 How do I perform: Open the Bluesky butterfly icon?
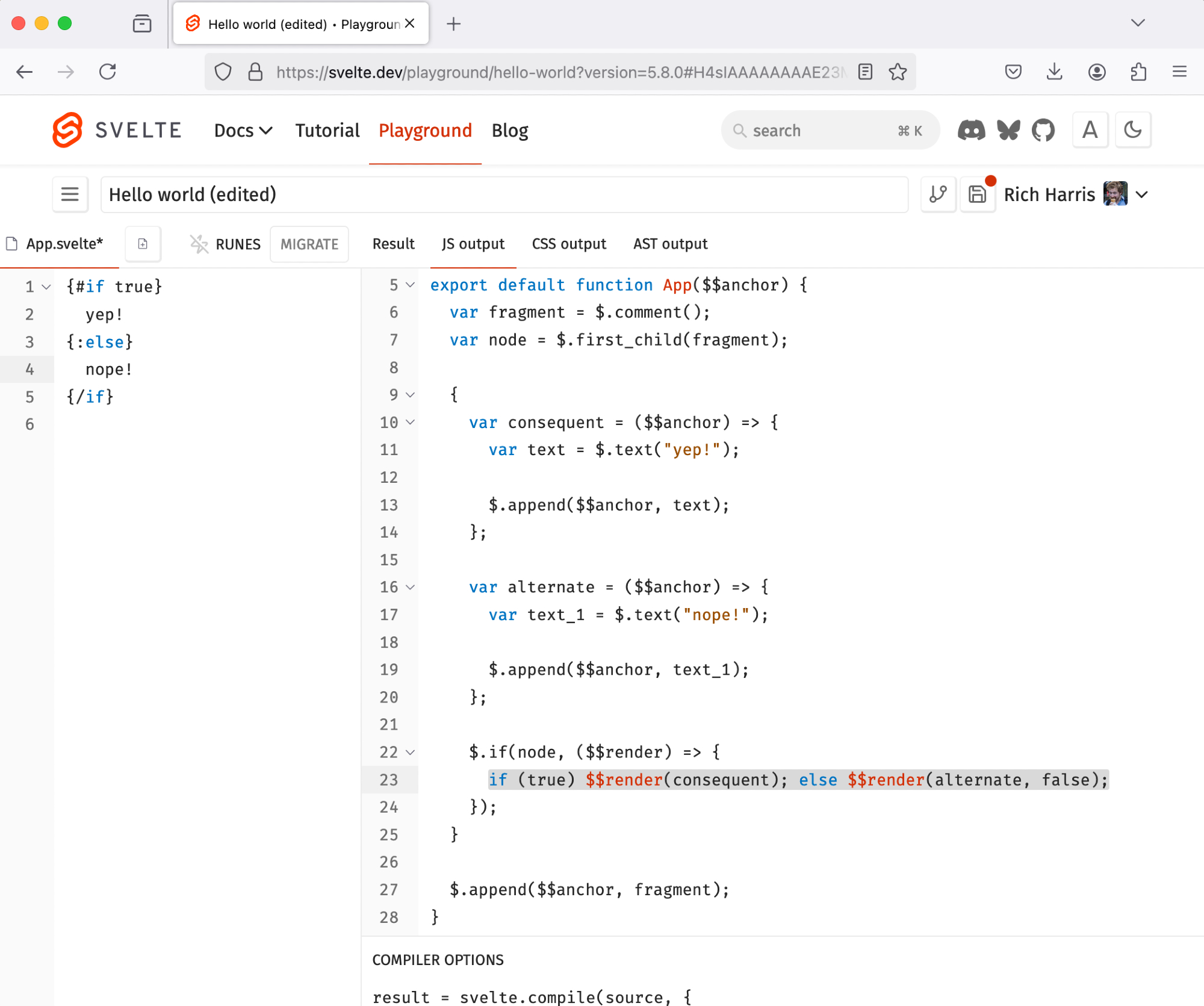coord(1008,131)
